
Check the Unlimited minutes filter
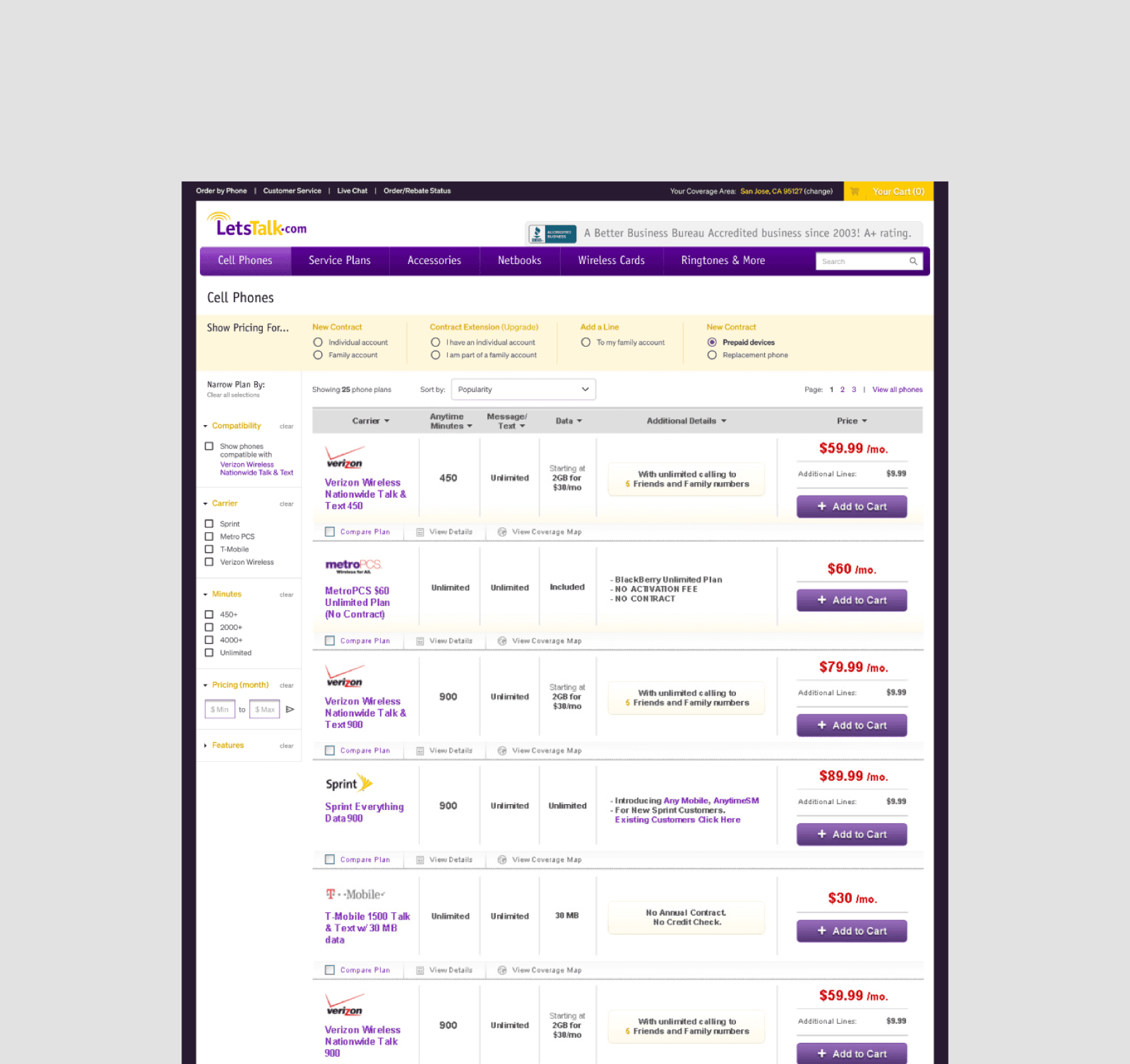[x=209, y=653]
